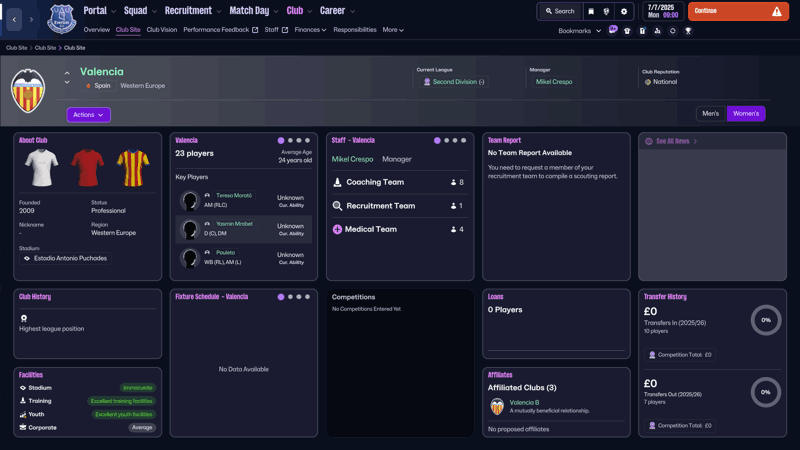The width and height of the screenshot is (800, 450).
Task: Click the Continue button
Action: pyautogui.click(x=738, y=11)
